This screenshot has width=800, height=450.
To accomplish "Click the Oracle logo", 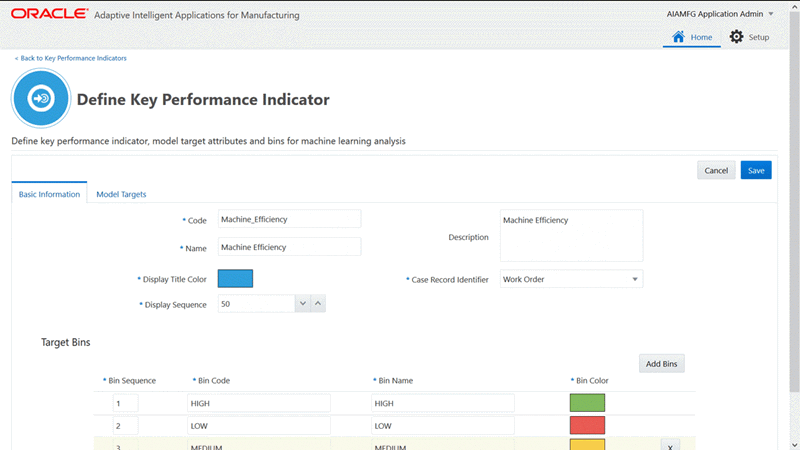I will (49, 14).
